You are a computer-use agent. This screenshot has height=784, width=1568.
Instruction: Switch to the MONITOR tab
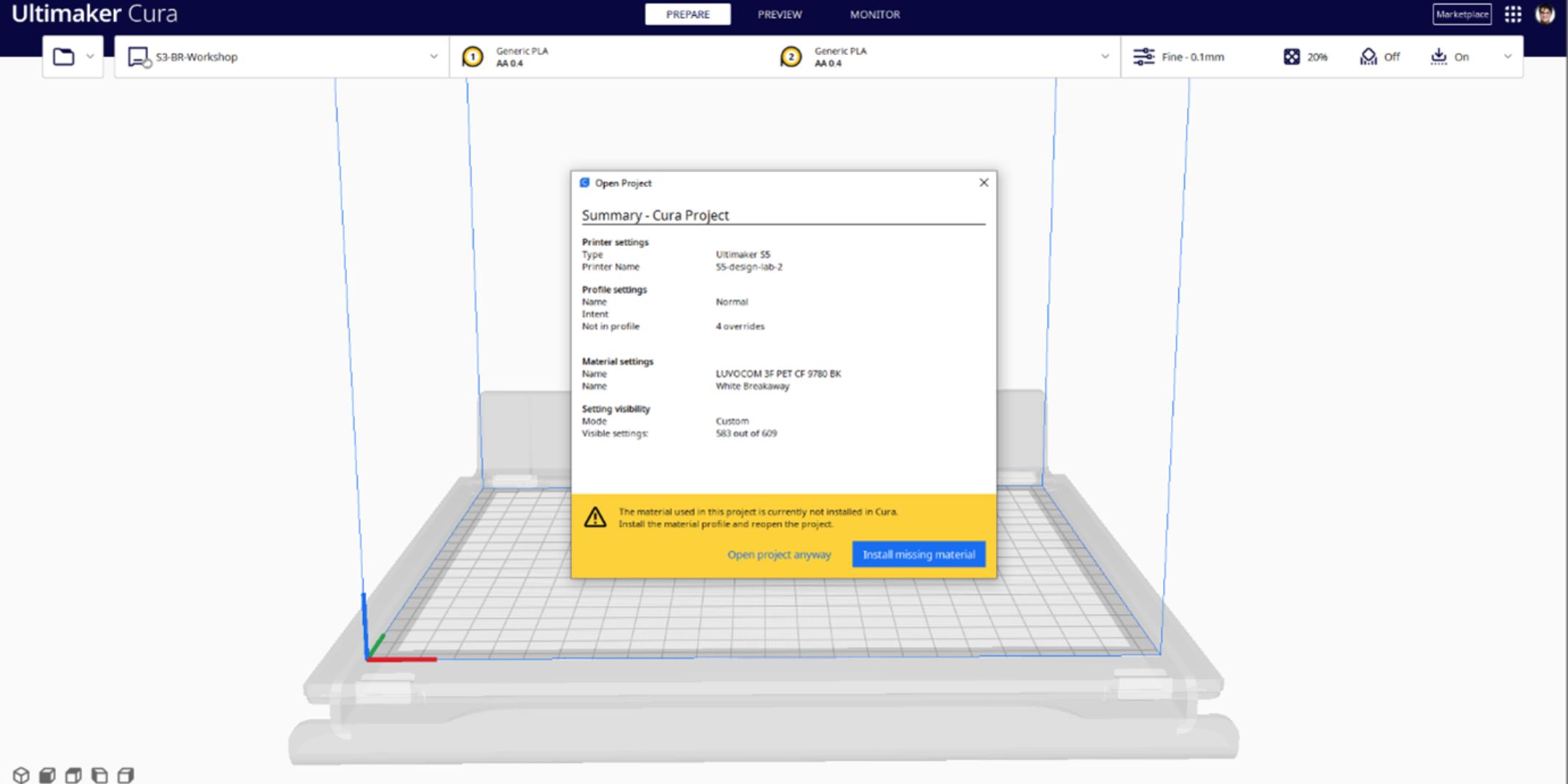tap(875, 15)
